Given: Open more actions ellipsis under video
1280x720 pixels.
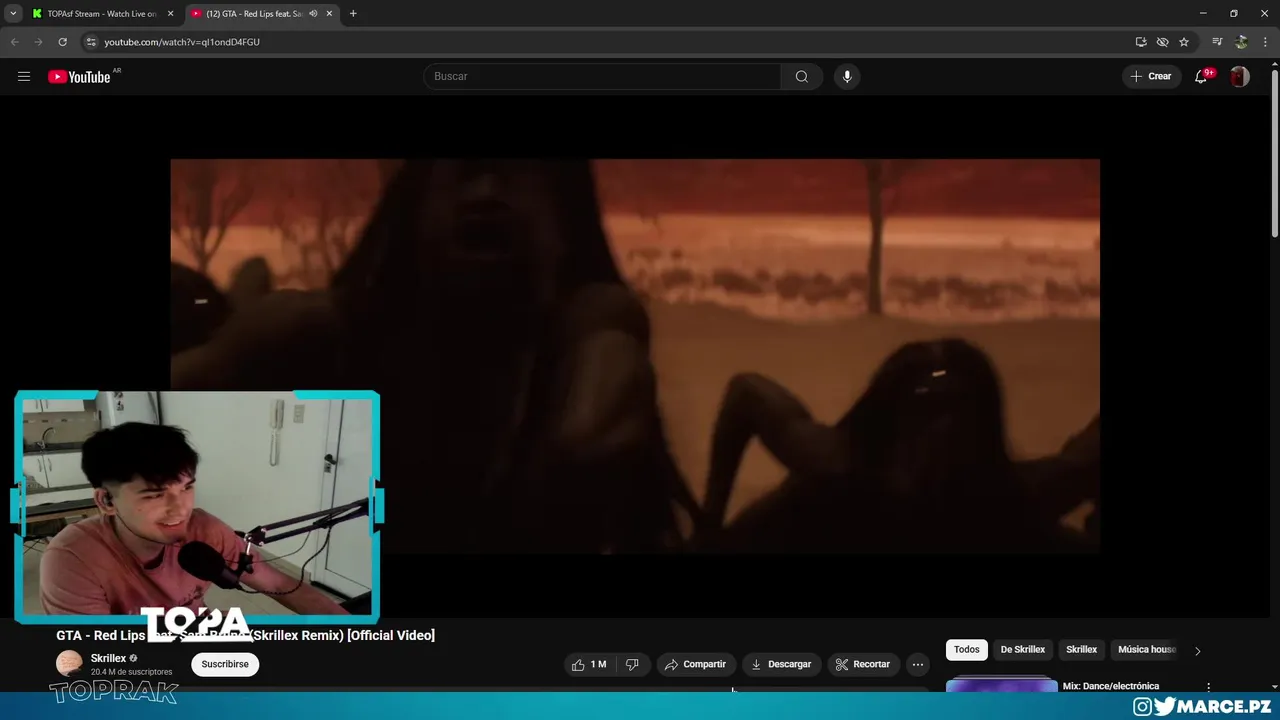Looking at the screenshot, I should [918, 664].
